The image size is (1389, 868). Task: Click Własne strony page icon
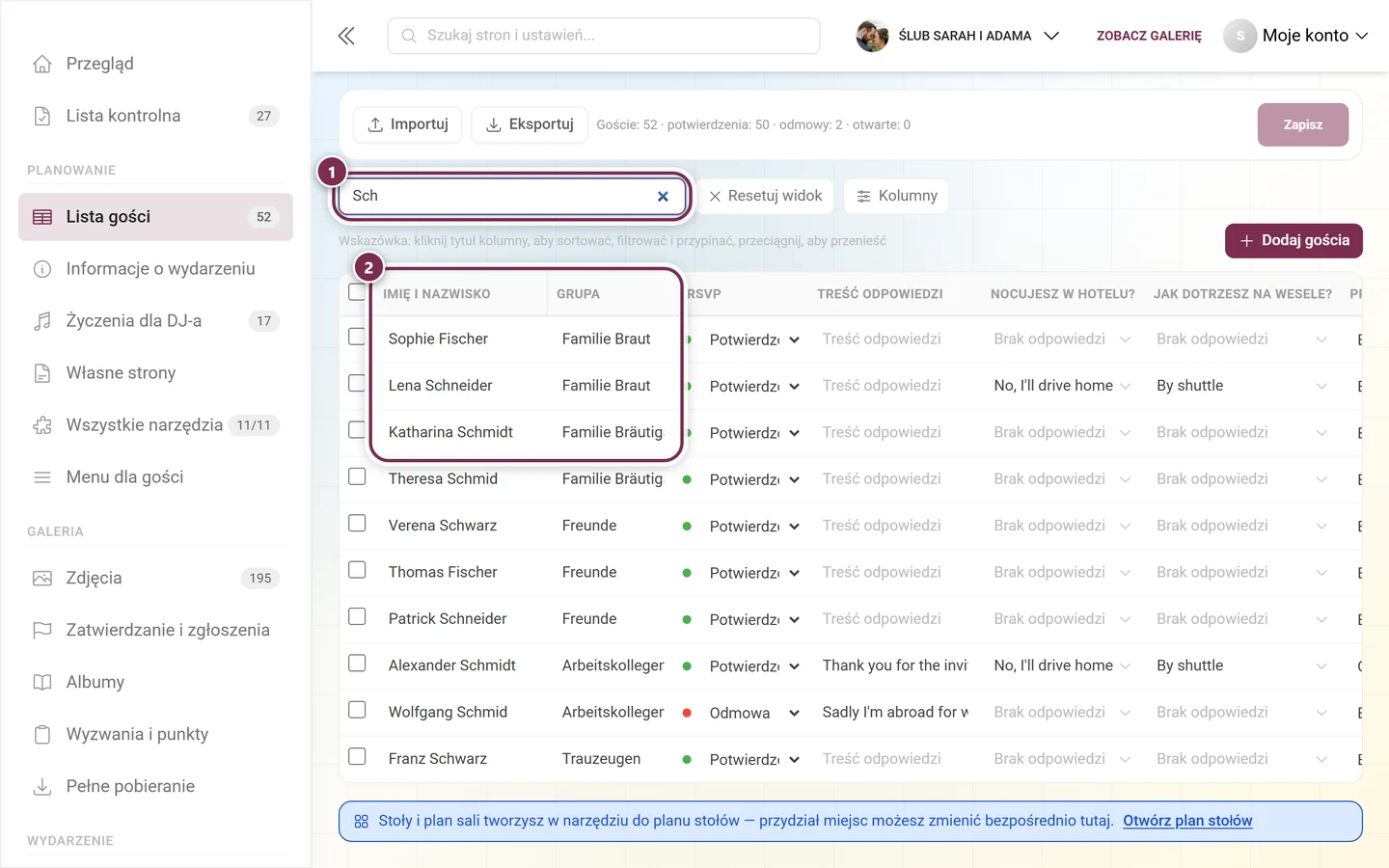tap(42, 373)
